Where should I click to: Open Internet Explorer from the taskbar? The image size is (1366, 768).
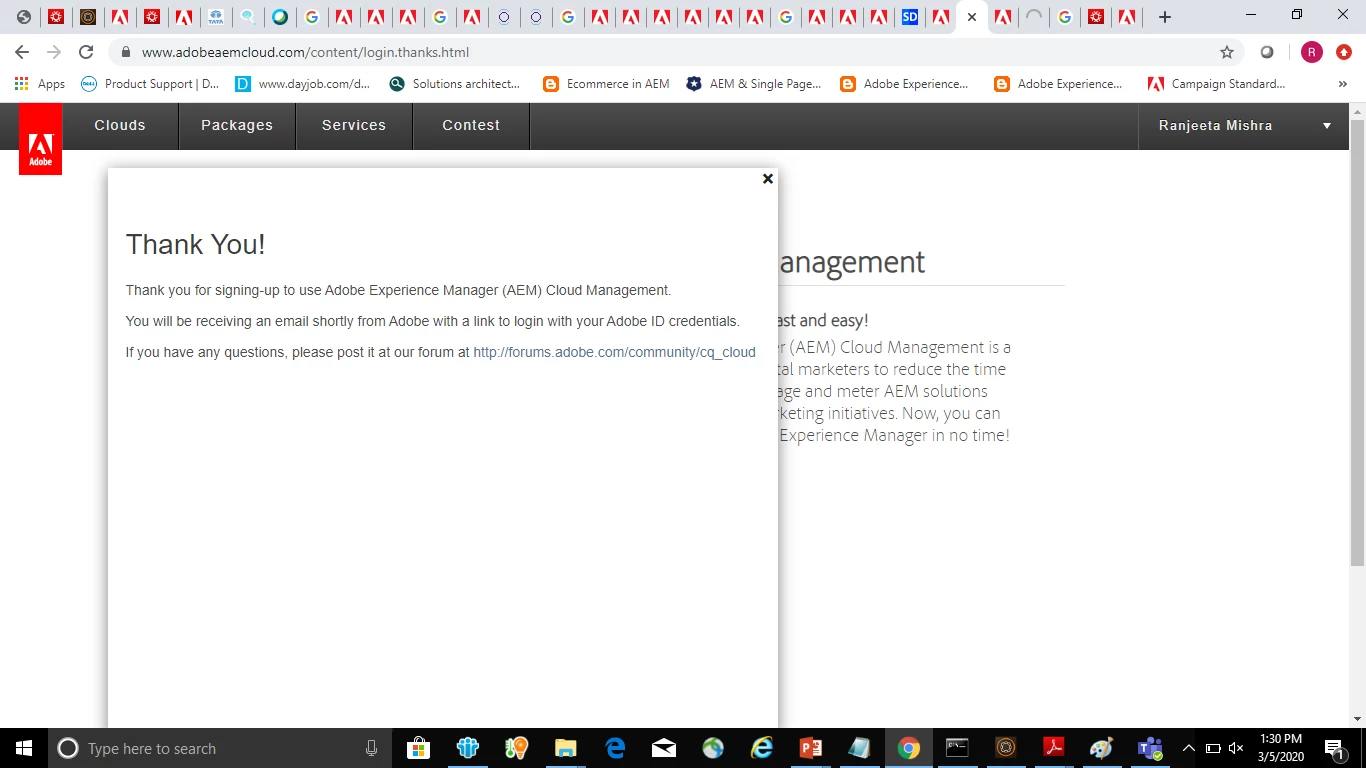pos(762,748)
